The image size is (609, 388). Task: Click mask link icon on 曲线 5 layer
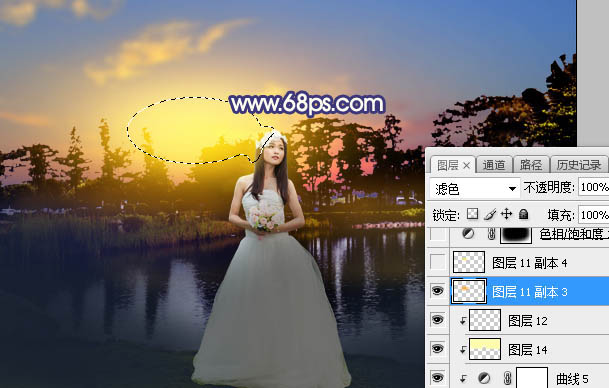click(506, 378)
